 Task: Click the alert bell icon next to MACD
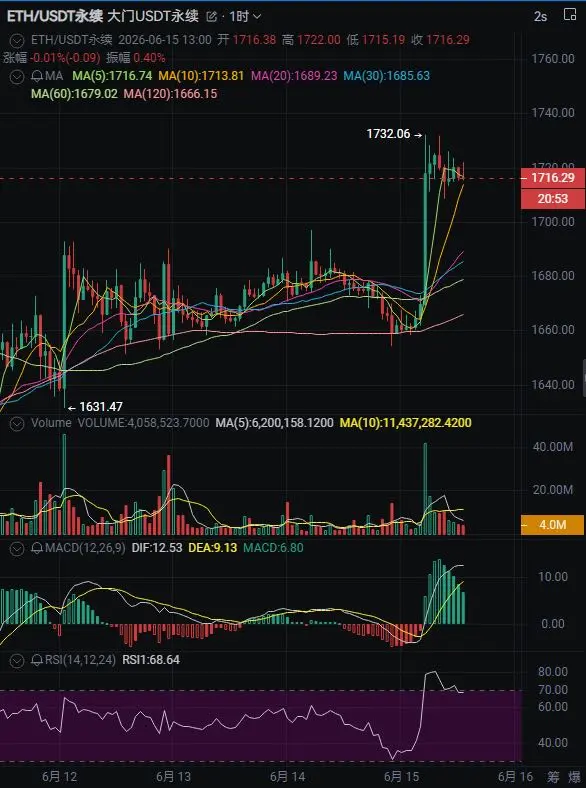click(x=37, y=548)
